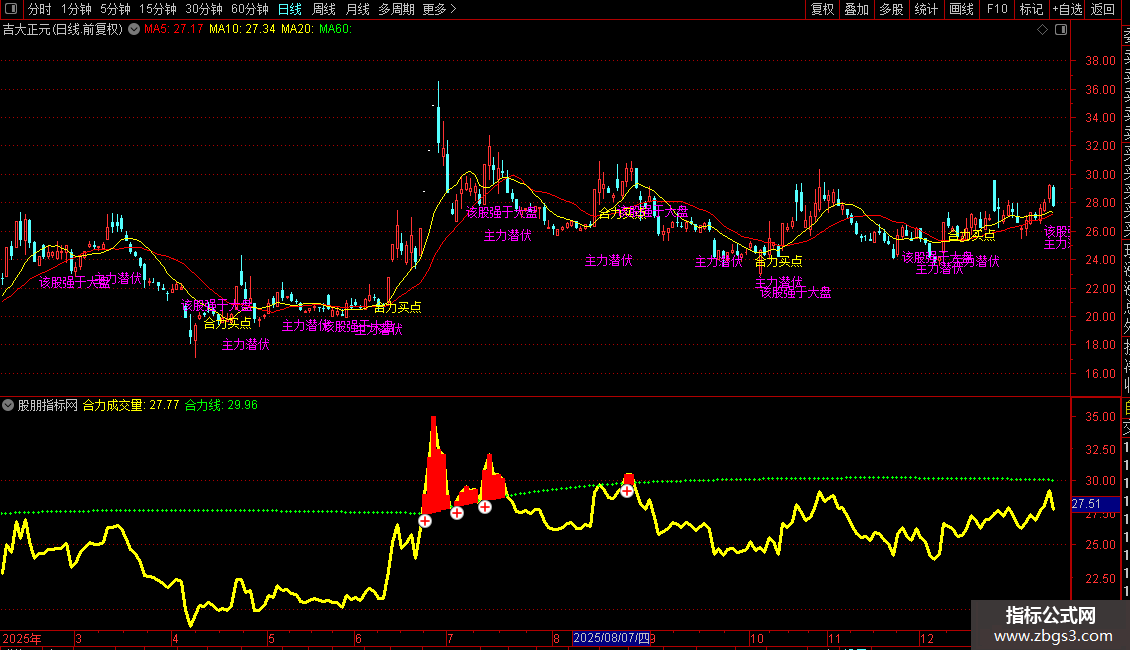Click the 吉大正元(日线.前复权) chart title
Screen dimensions: 1130x650
click(63, 30)
